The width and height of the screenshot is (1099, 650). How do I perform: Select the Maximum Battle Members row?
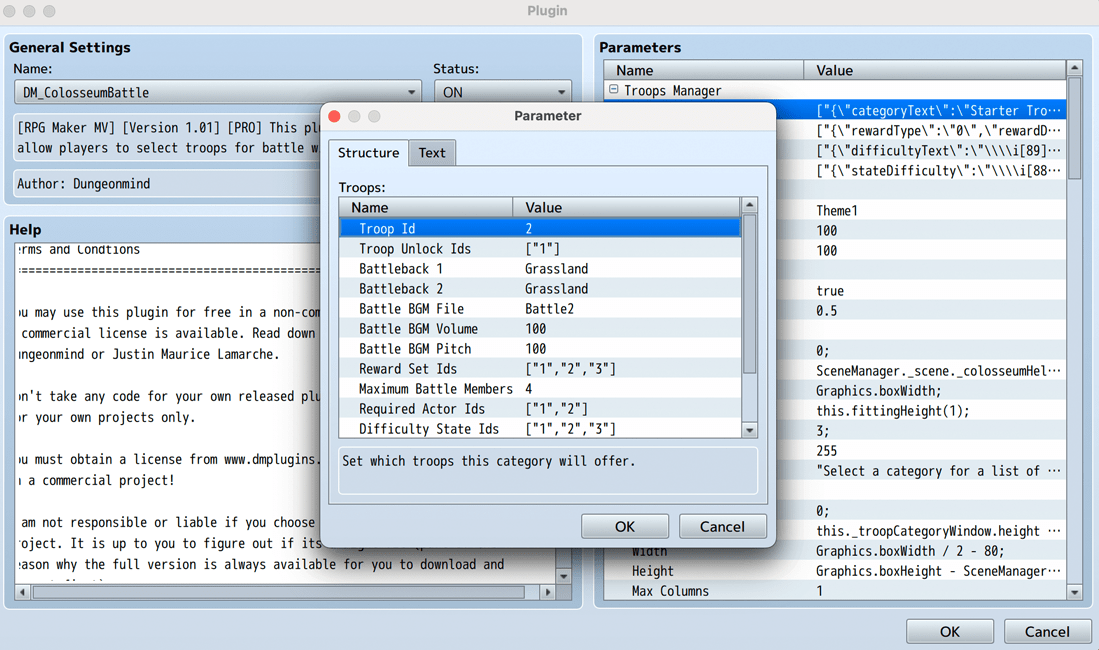[539, 388]
